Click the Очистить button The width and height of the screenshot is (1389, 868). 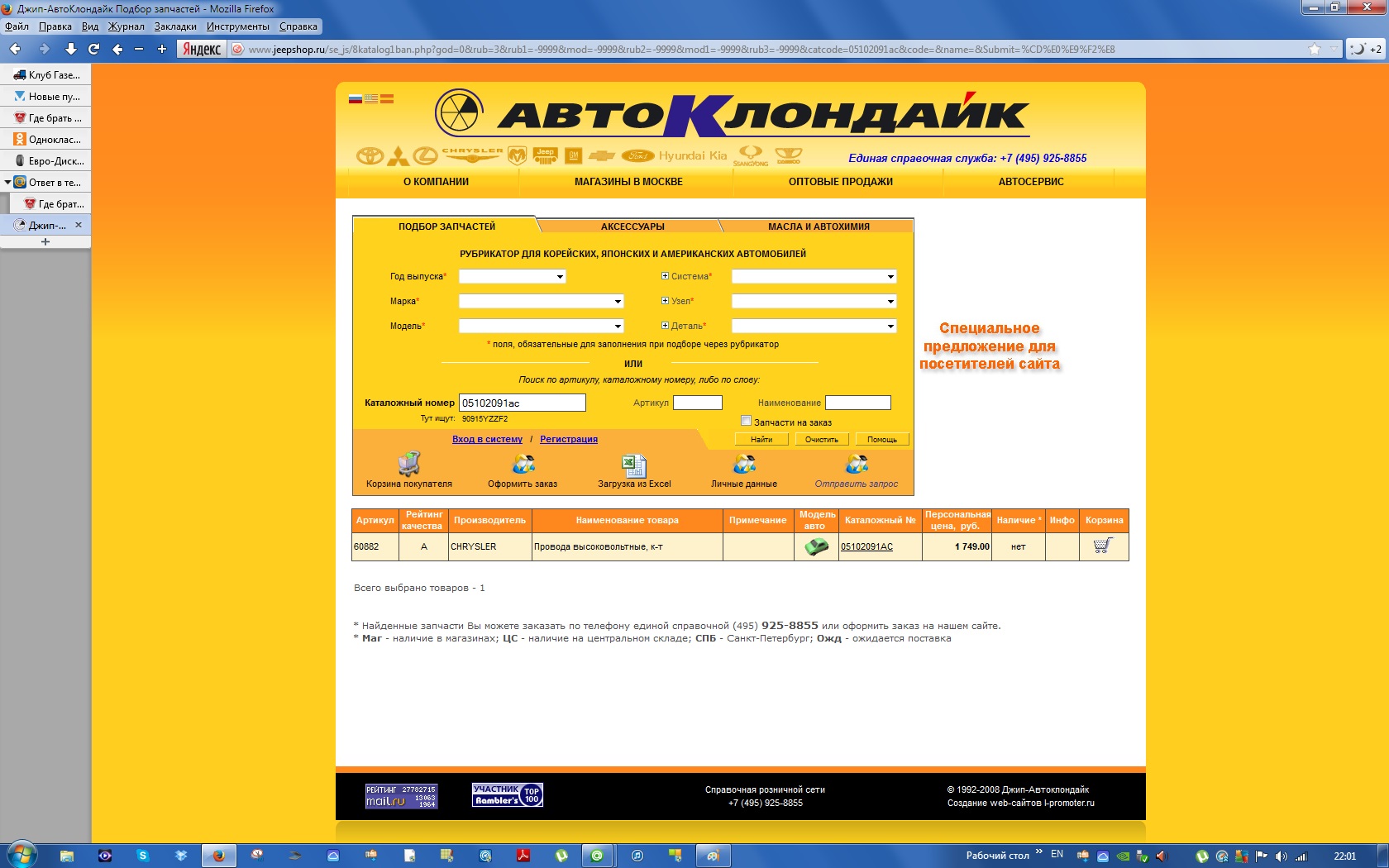[x=822, y=440]
